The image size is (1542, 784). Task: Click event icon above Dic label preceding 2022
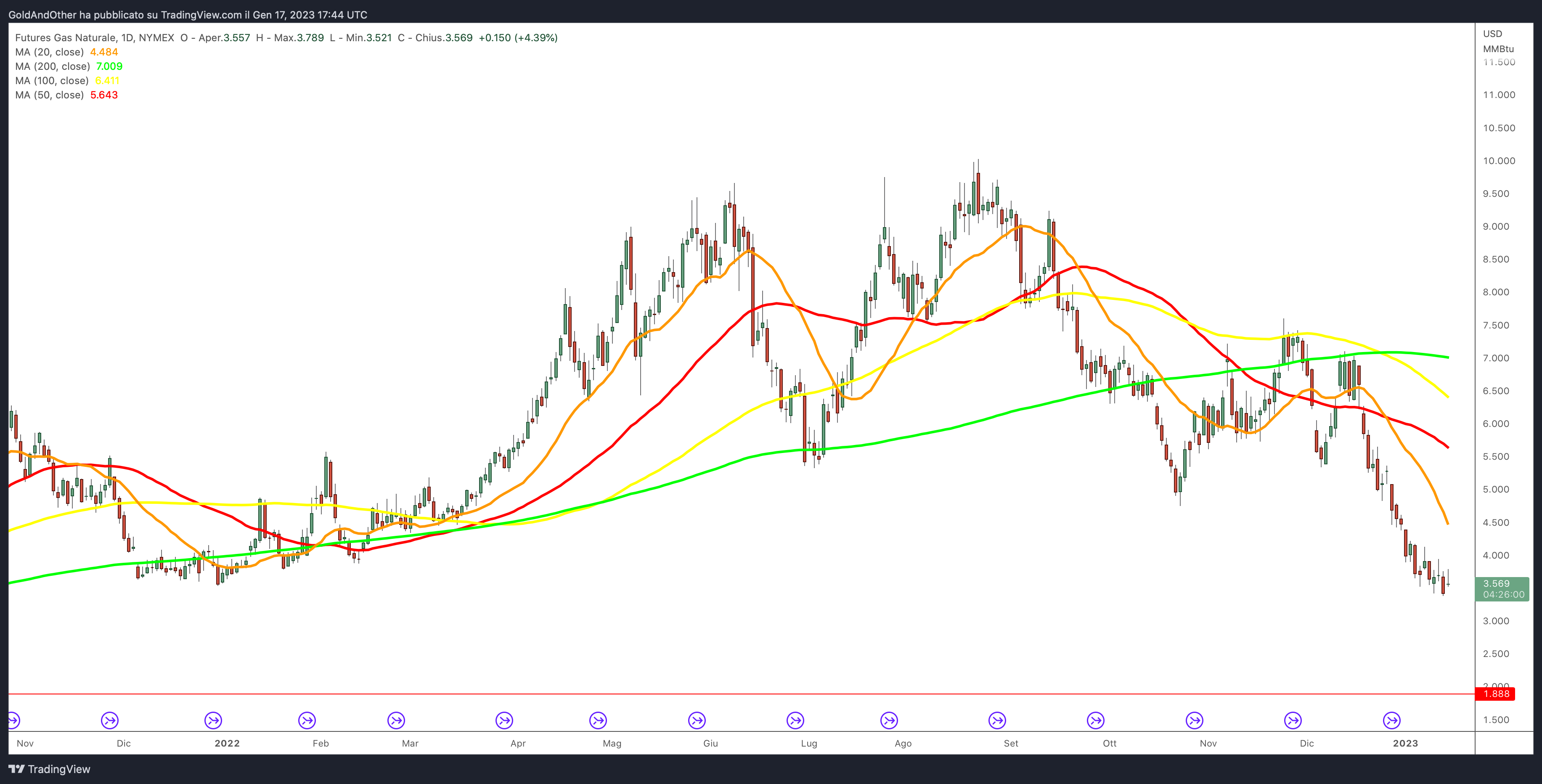click(x=110, y=720)
